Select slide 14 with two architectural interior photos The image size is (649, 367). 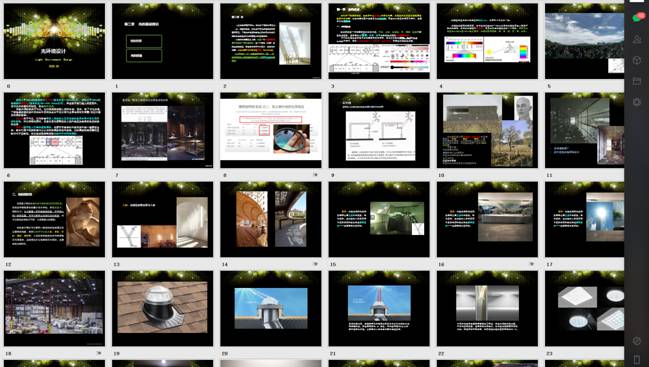271,219
